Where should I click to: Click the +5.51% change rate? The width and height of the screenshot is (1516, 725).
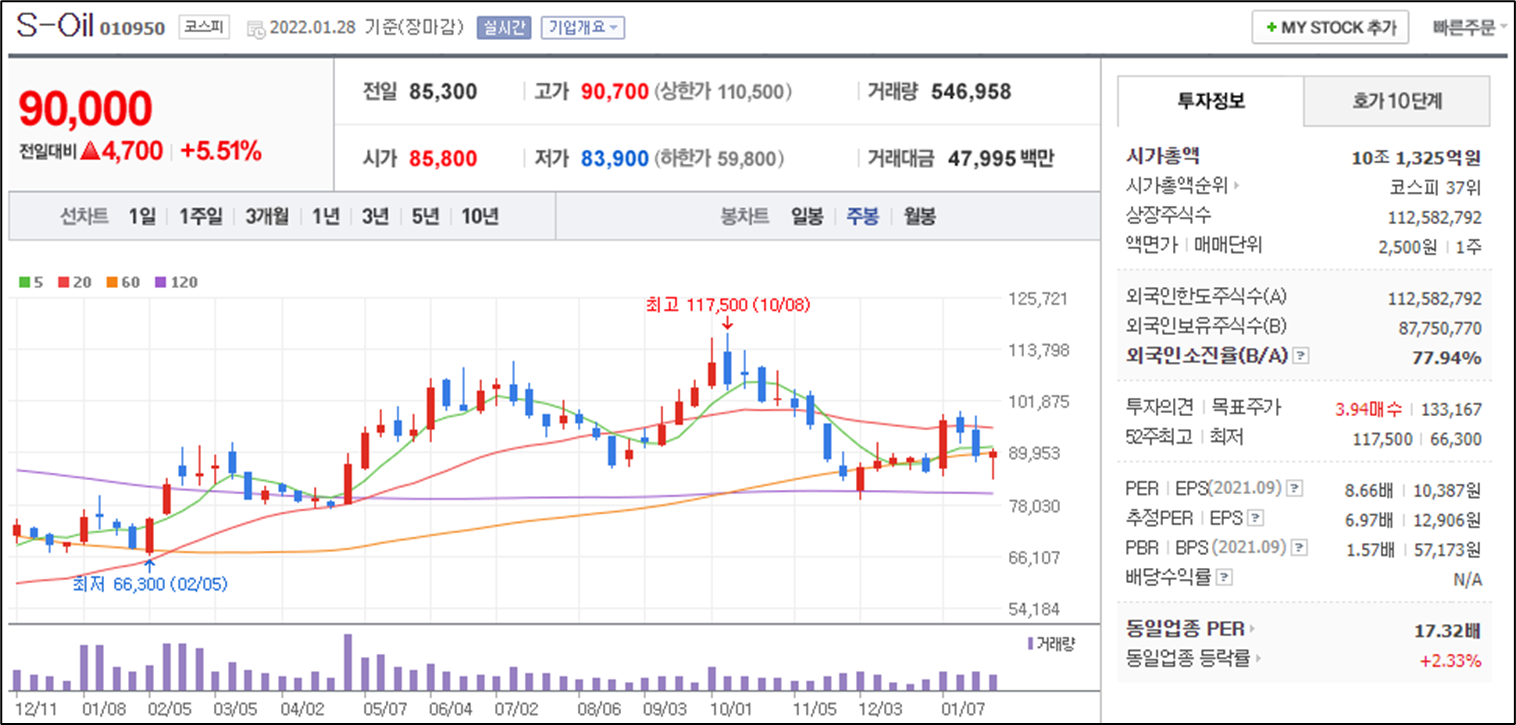[221, 151]
